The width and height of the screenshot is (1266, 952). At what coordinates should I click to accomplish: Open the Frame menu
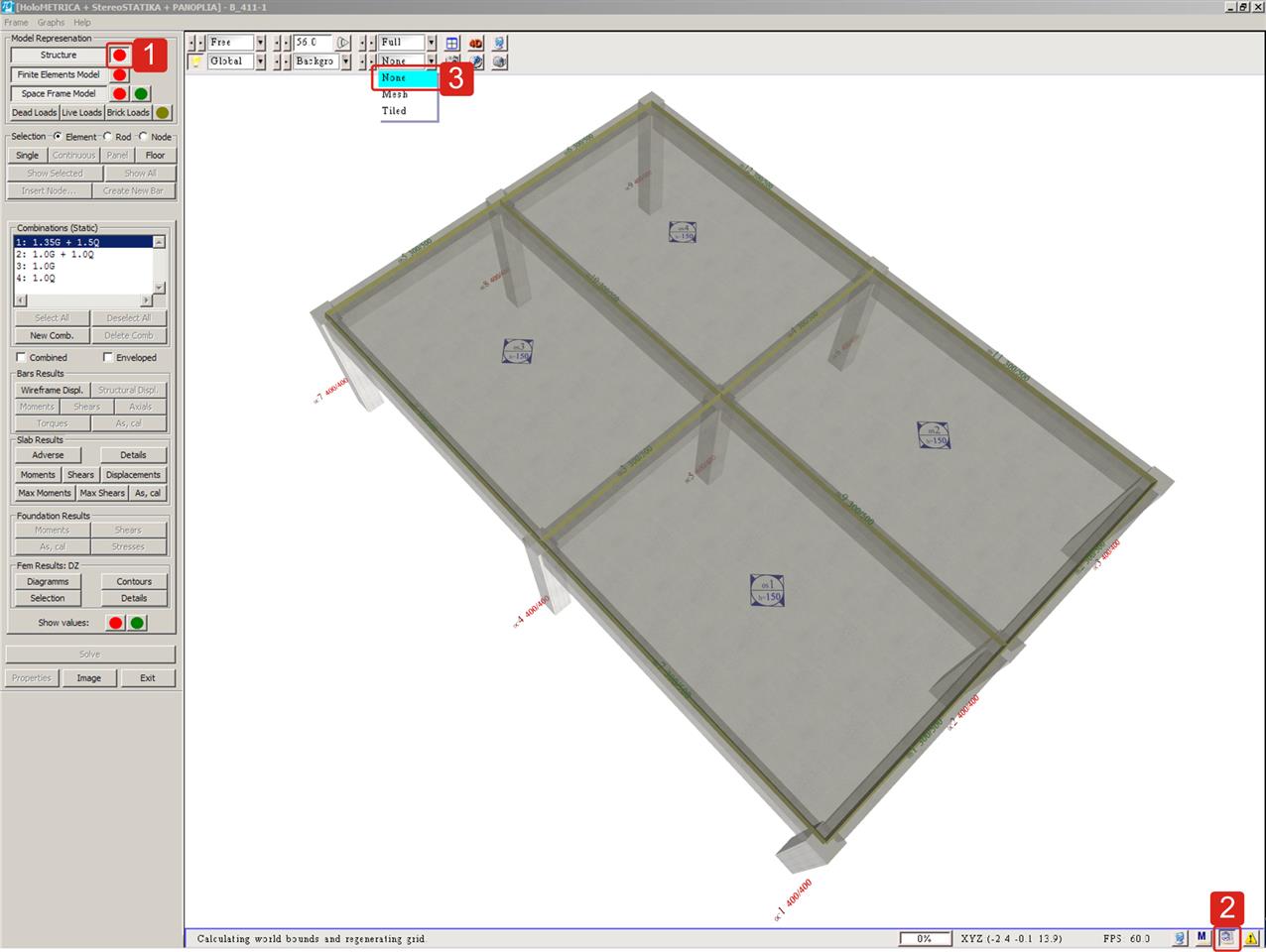[15, 21]
